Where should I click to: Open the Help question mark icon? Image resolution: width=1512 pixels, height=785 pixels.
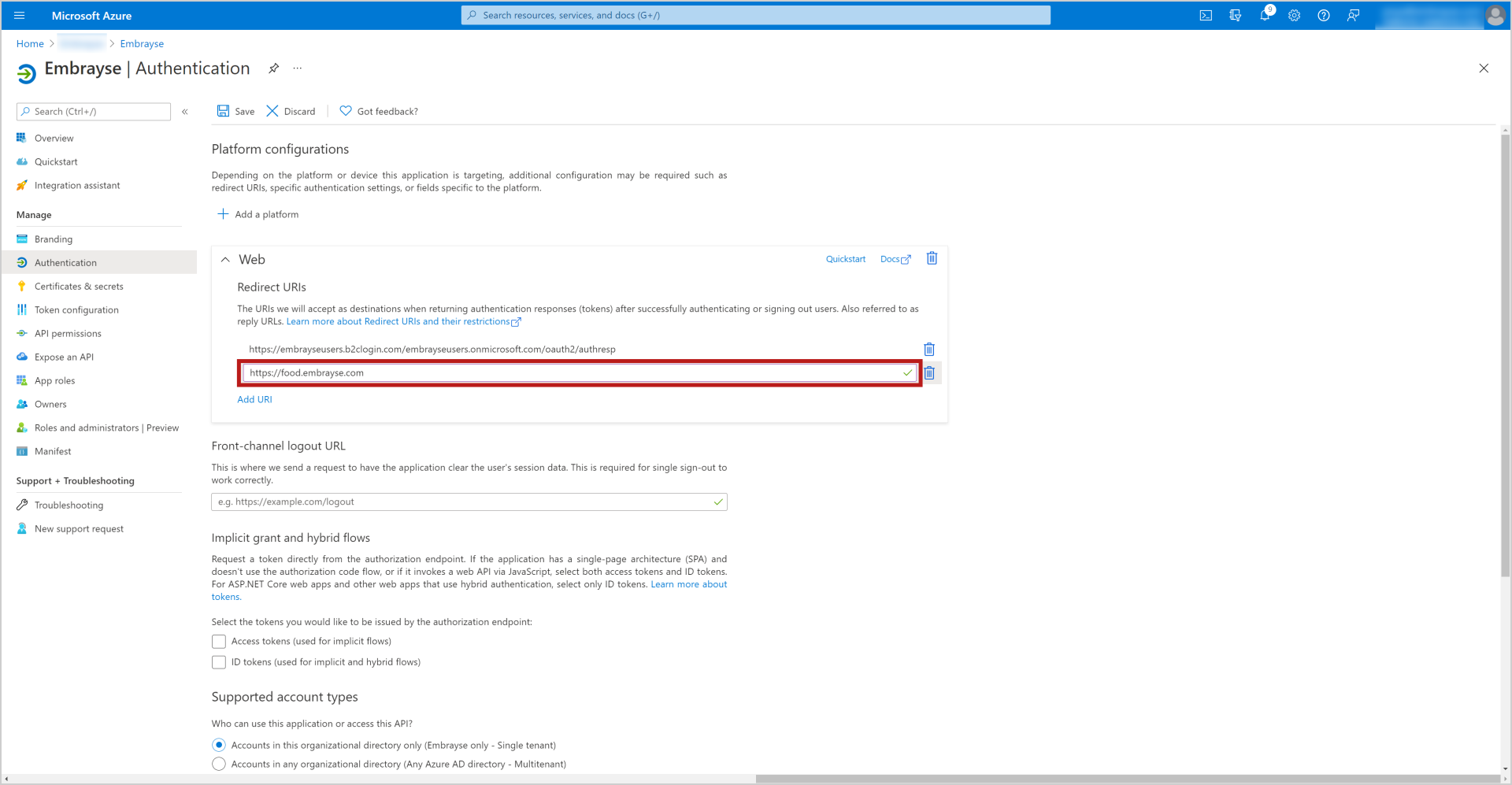click(1324, 15)
